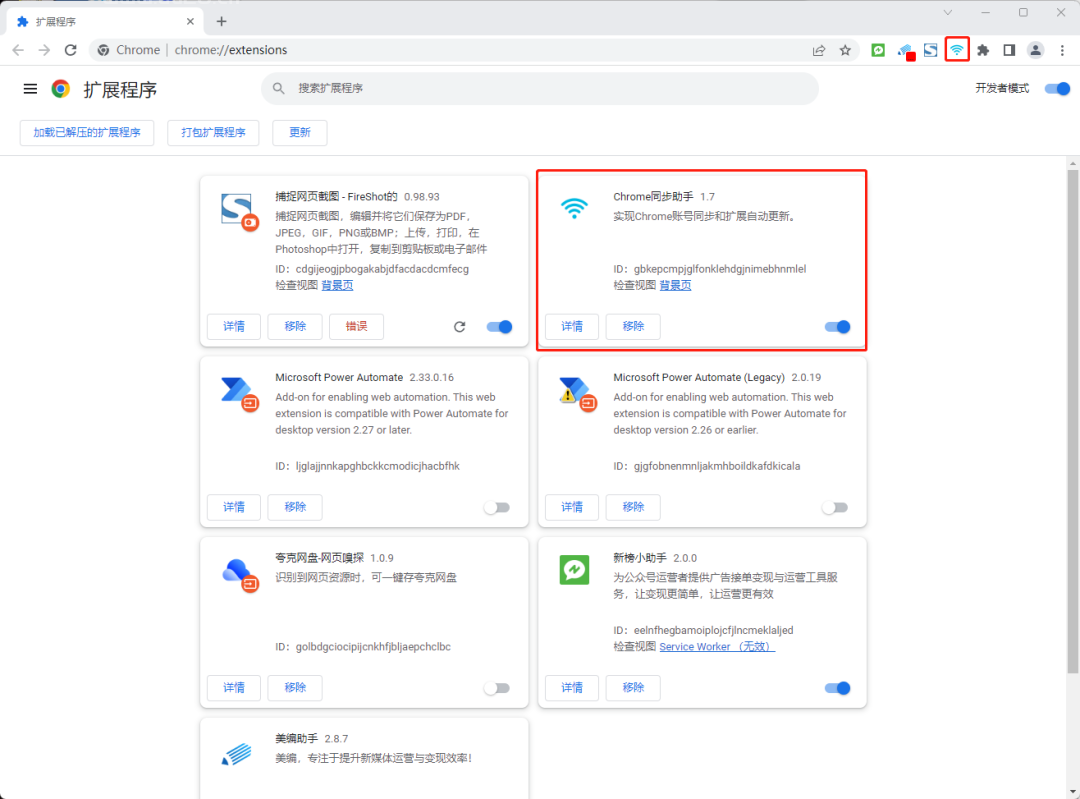Open 详情 for 夸克网盘-网页嗅探
Viewport: 1080px width, 799px height.
233,687
